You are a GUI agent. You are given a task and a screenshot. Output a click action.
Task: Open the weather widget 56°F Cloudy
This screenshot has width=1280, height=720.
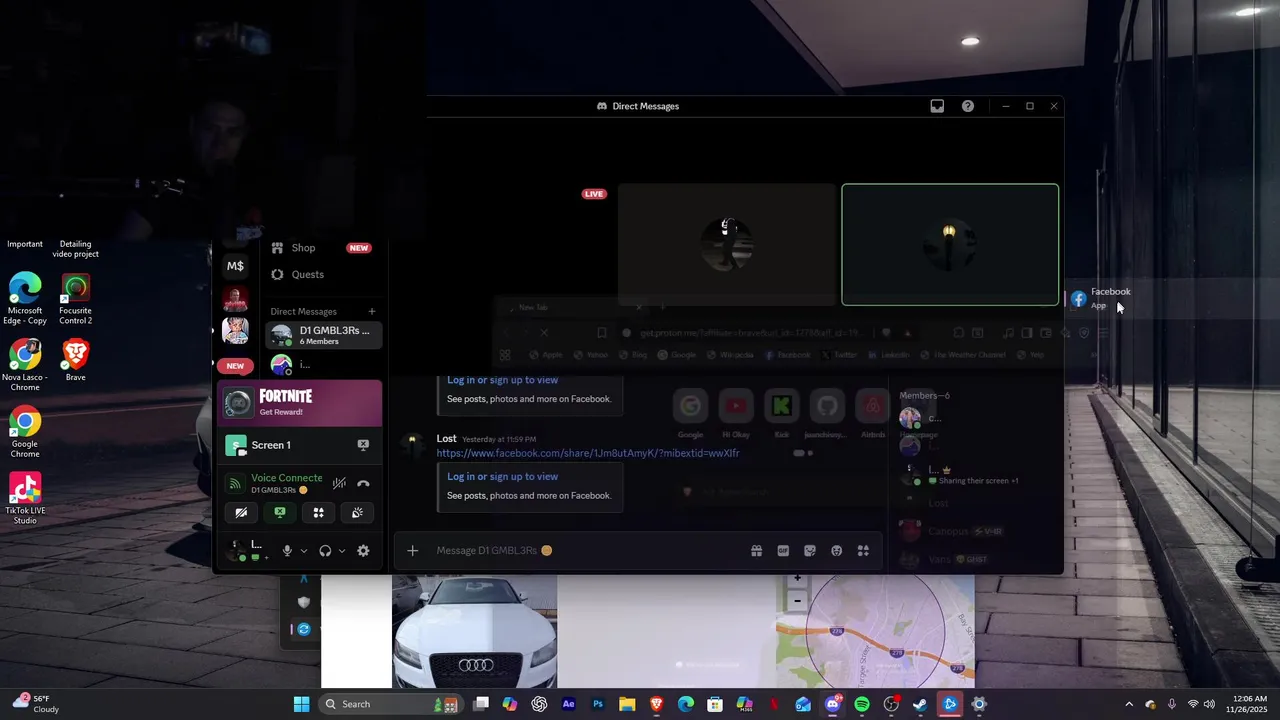[x=36, y=704]
